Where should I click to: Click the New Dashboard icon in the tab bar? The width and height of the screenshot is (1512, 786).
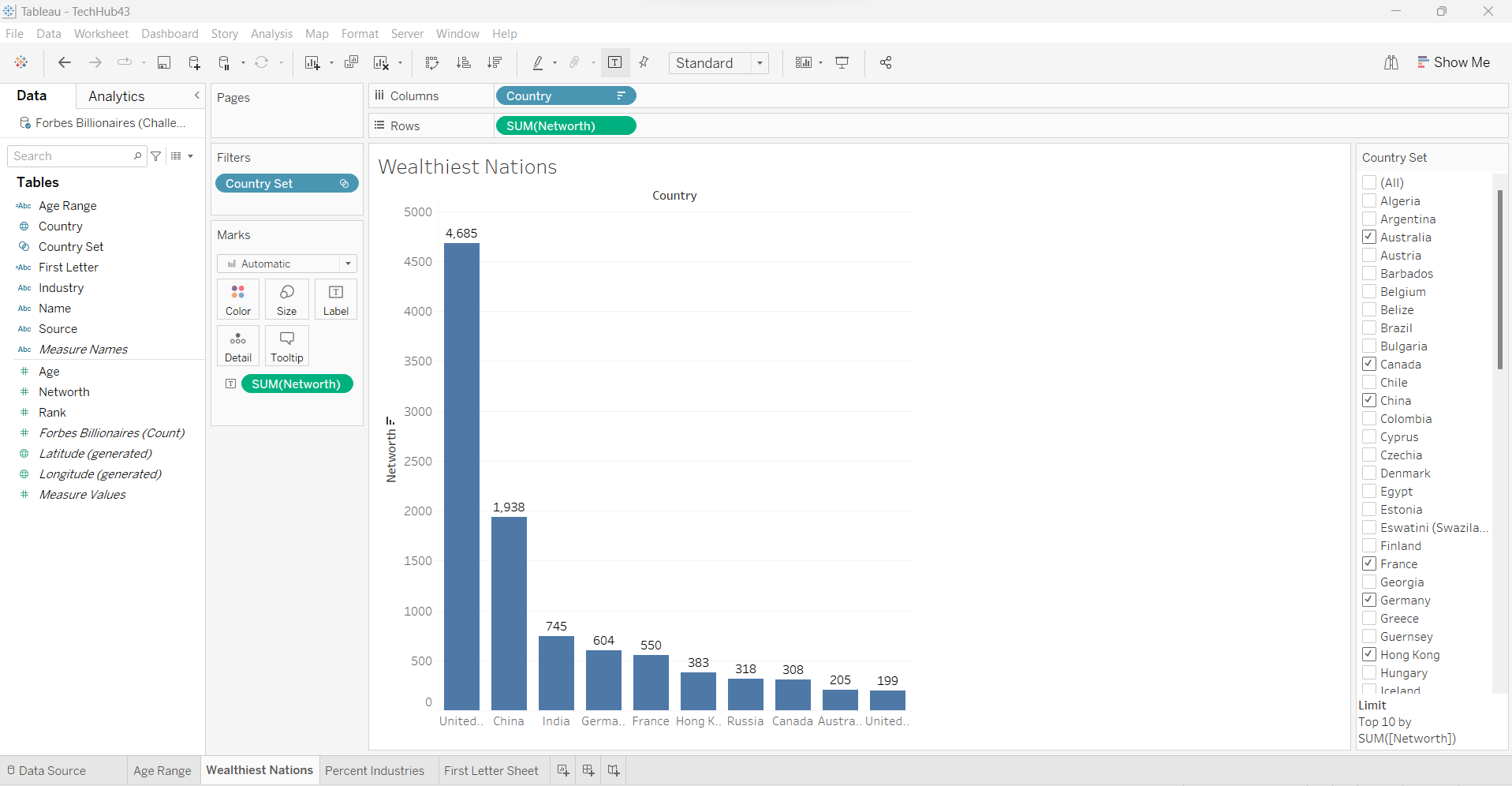click(x=588, y=770)
